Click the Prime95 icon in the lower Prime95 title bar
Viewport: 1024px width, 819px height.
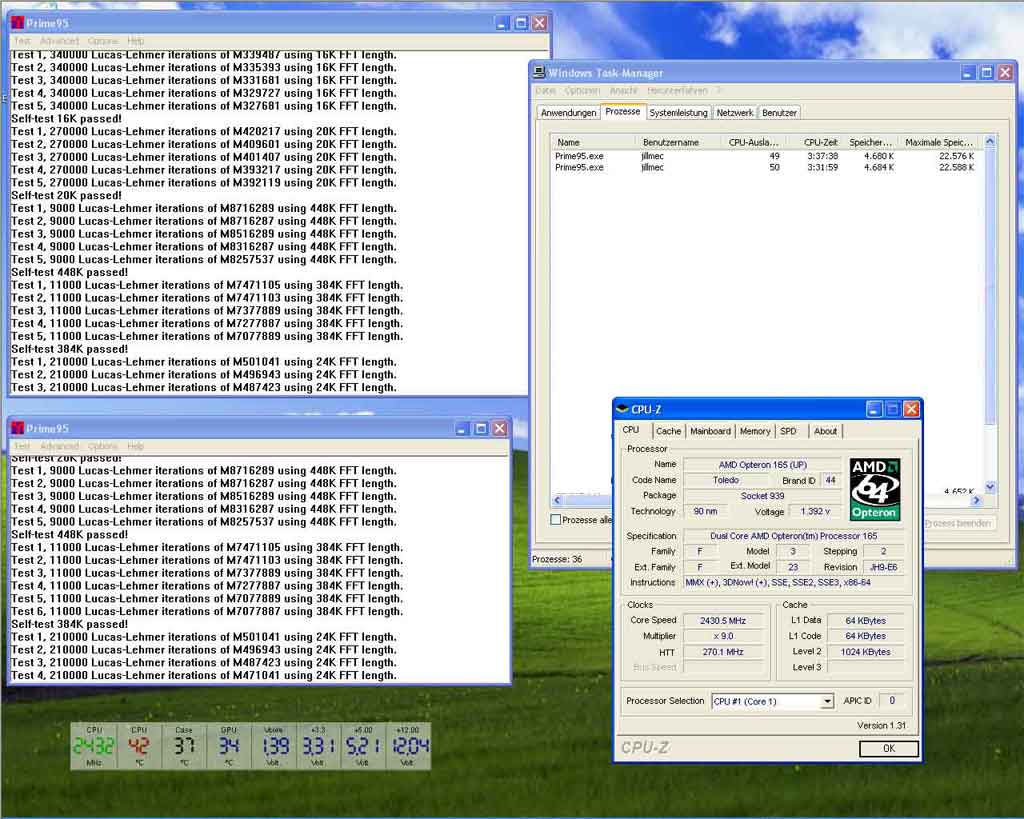(18, 428)
